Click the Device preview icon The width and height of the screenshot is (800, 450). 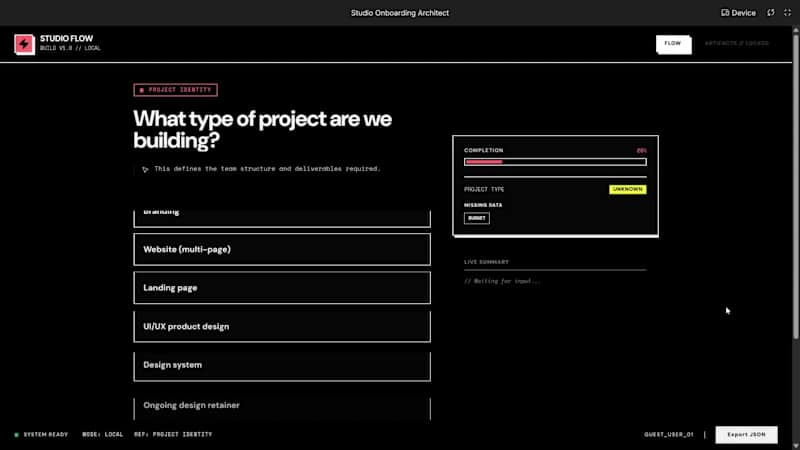point(726,13)
